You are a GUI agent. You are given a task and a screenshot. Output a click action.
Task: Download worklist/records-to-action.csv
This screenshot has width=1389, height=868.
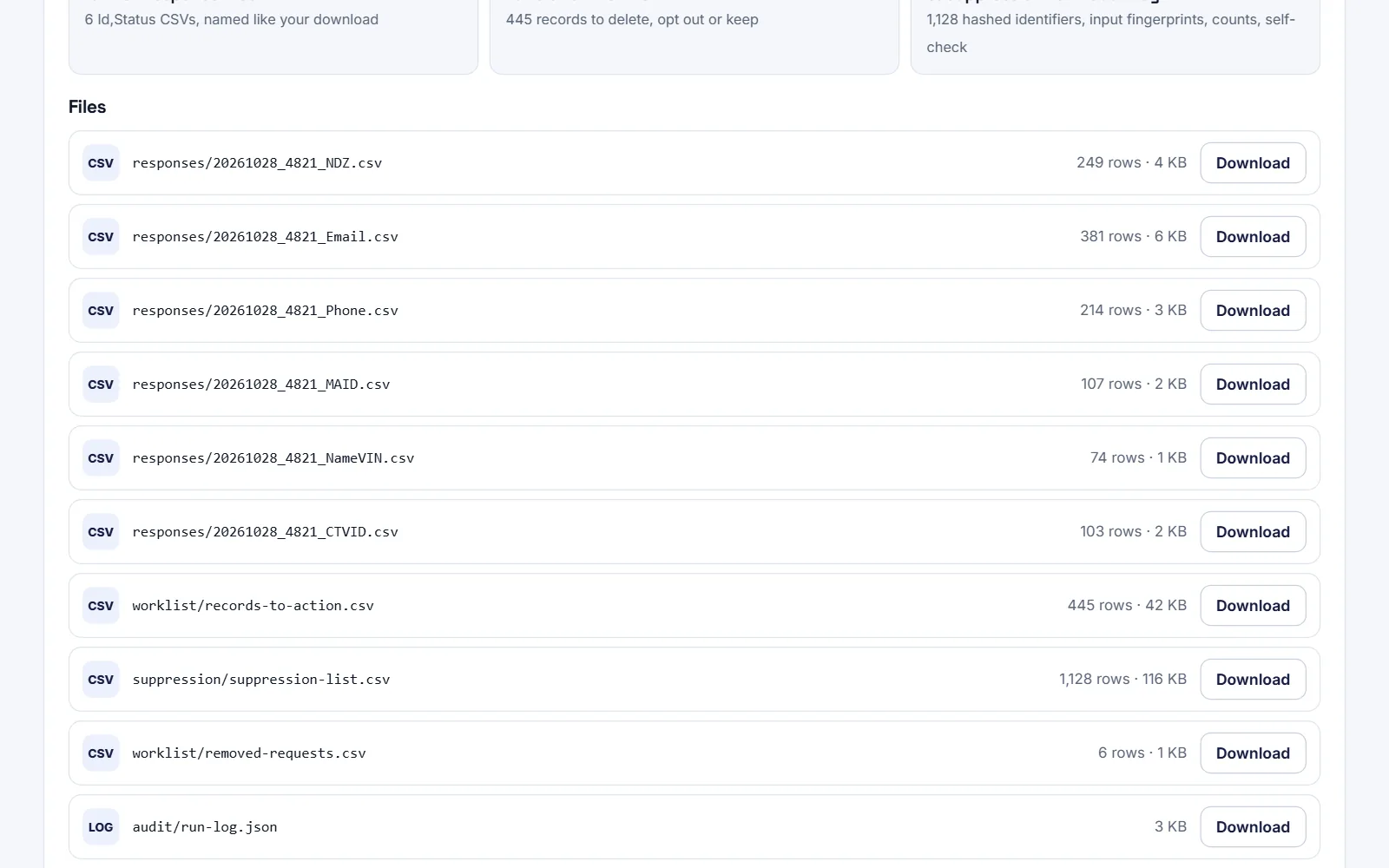[1253, 606]
